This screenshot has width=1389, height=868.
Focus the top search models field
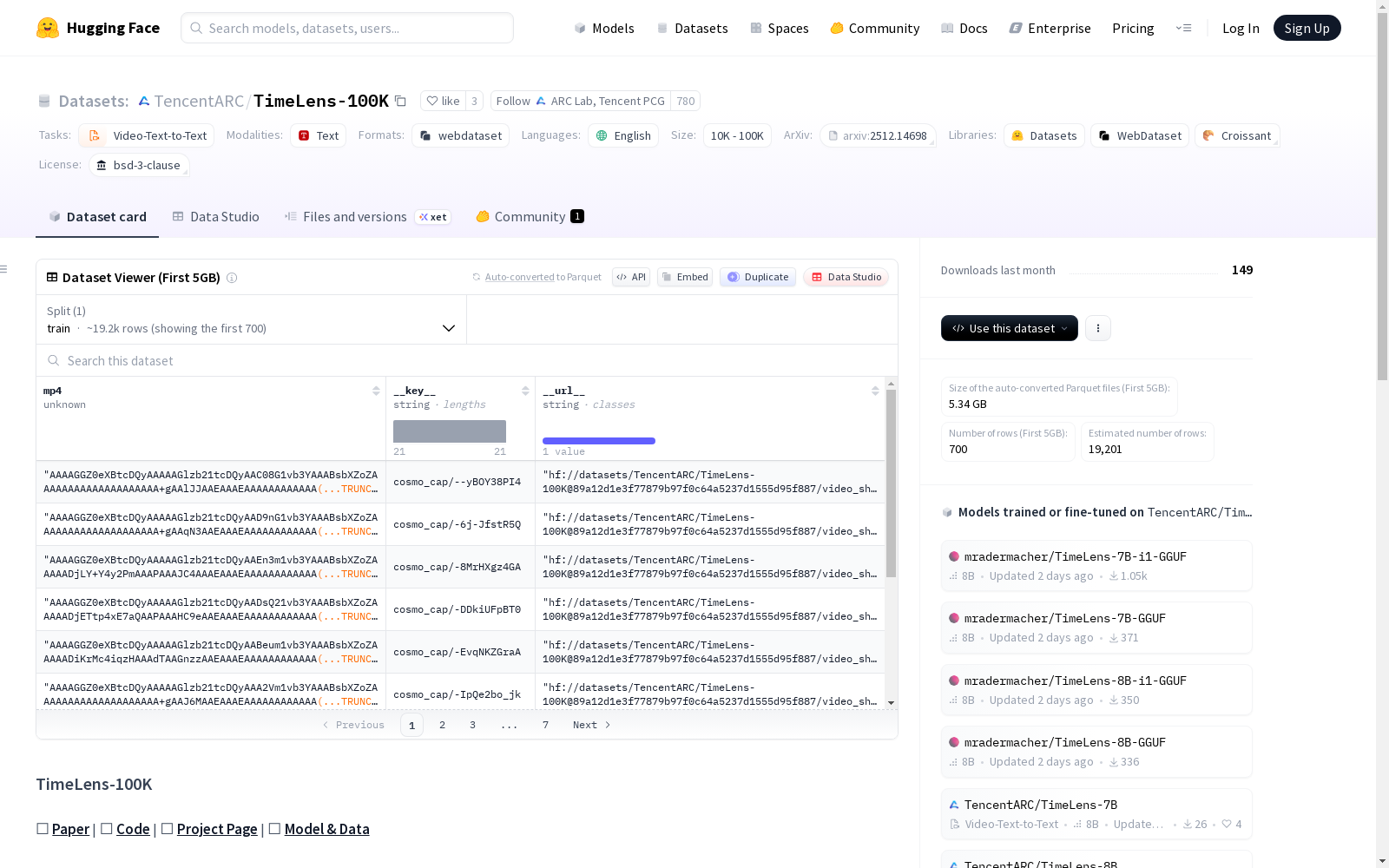[347, 28]
